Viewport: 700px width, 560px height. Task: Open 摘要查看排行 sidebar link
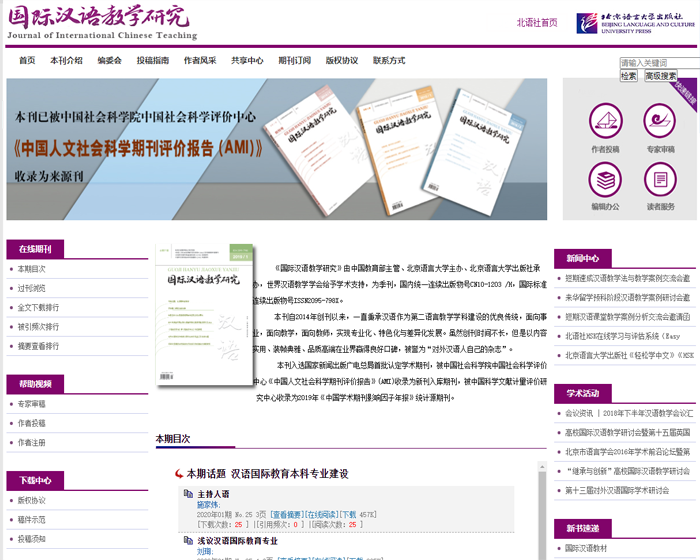[38, 346]
